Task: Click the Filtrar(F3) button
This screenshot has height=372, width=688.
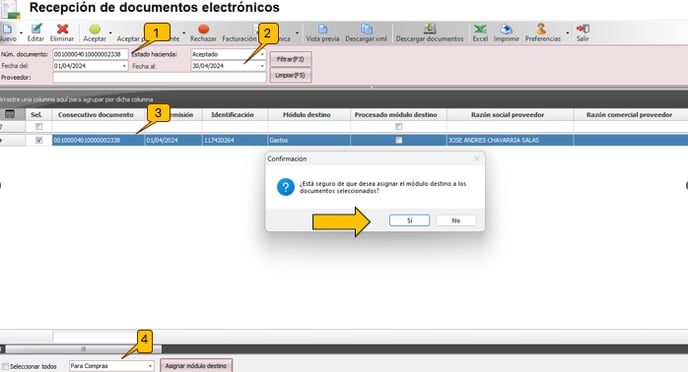Action: click(x=290, y=59)
